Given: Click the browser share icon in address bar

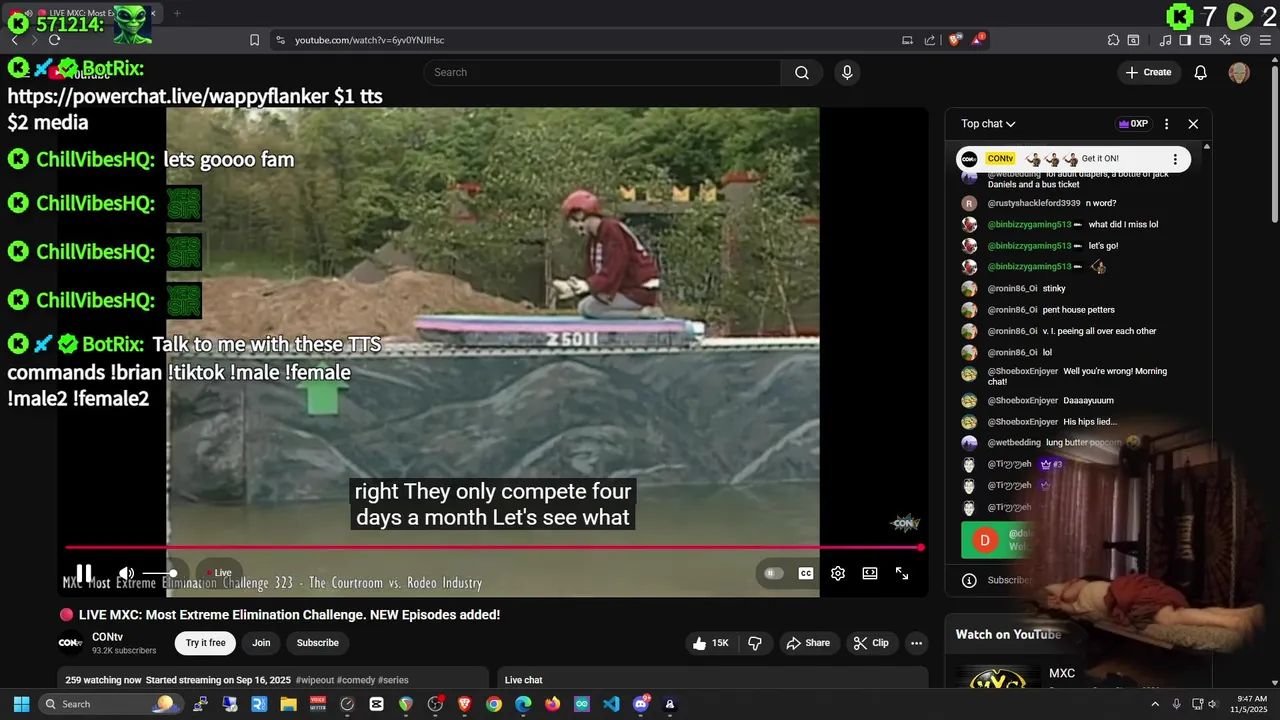Looking at the screenshot, I should tap(930, 40).
